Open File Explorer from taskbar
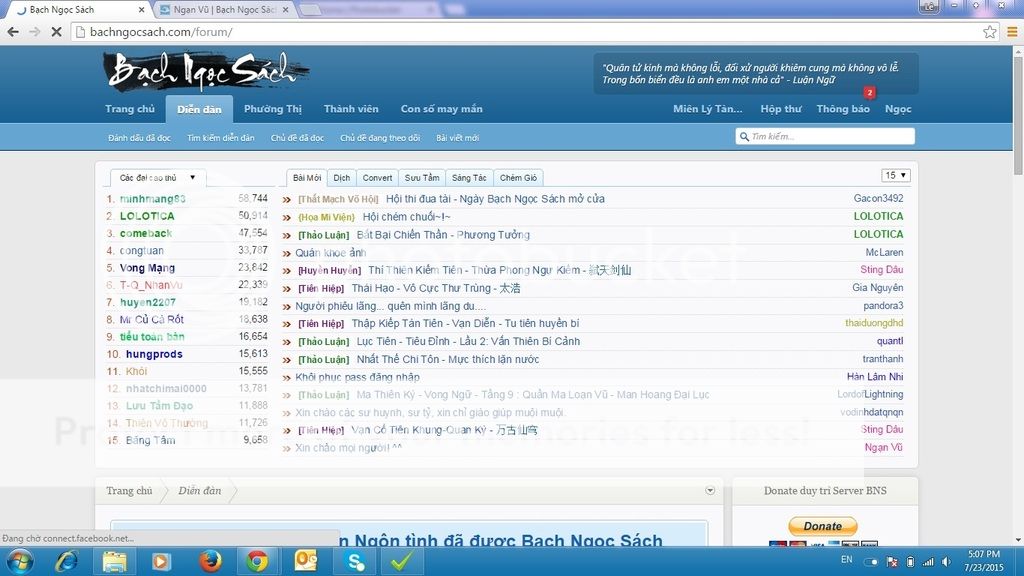 point(114,561)
